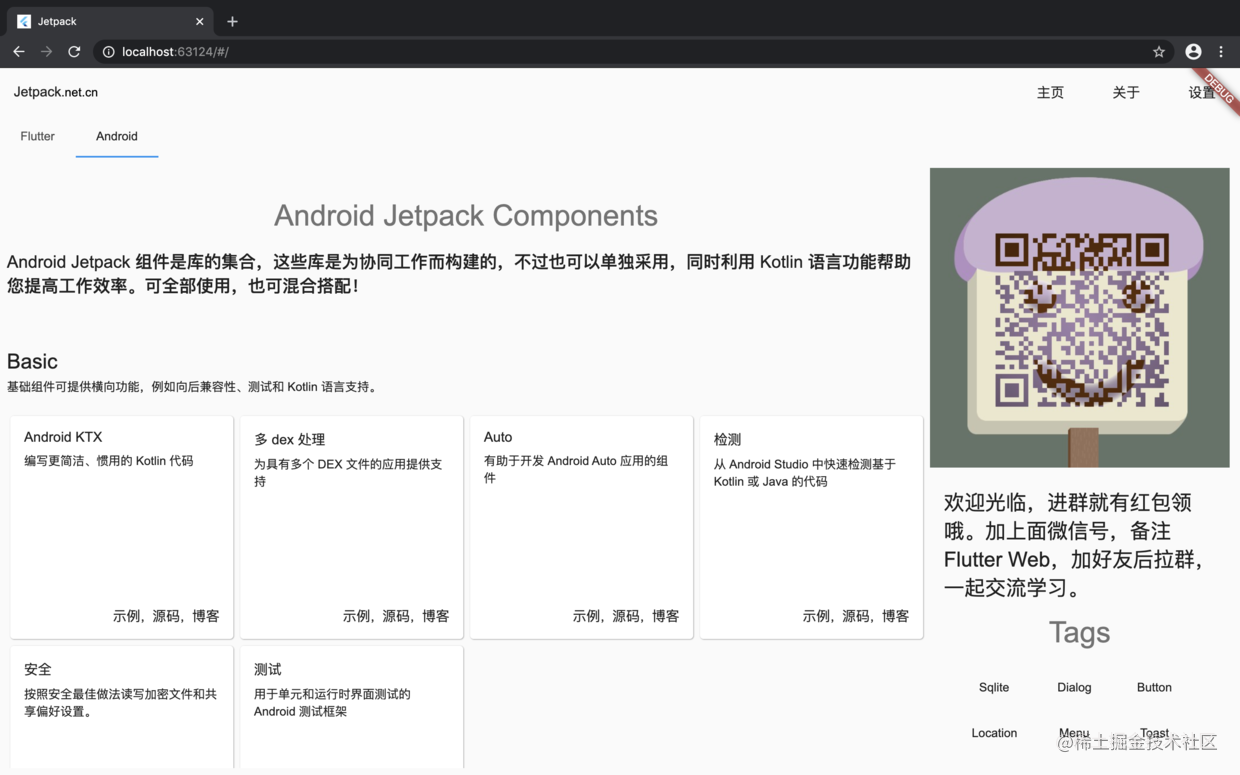The width and height of the screenshot is (1240, 775).
Task: Open the 测试 component card
Action: (352, 708)
